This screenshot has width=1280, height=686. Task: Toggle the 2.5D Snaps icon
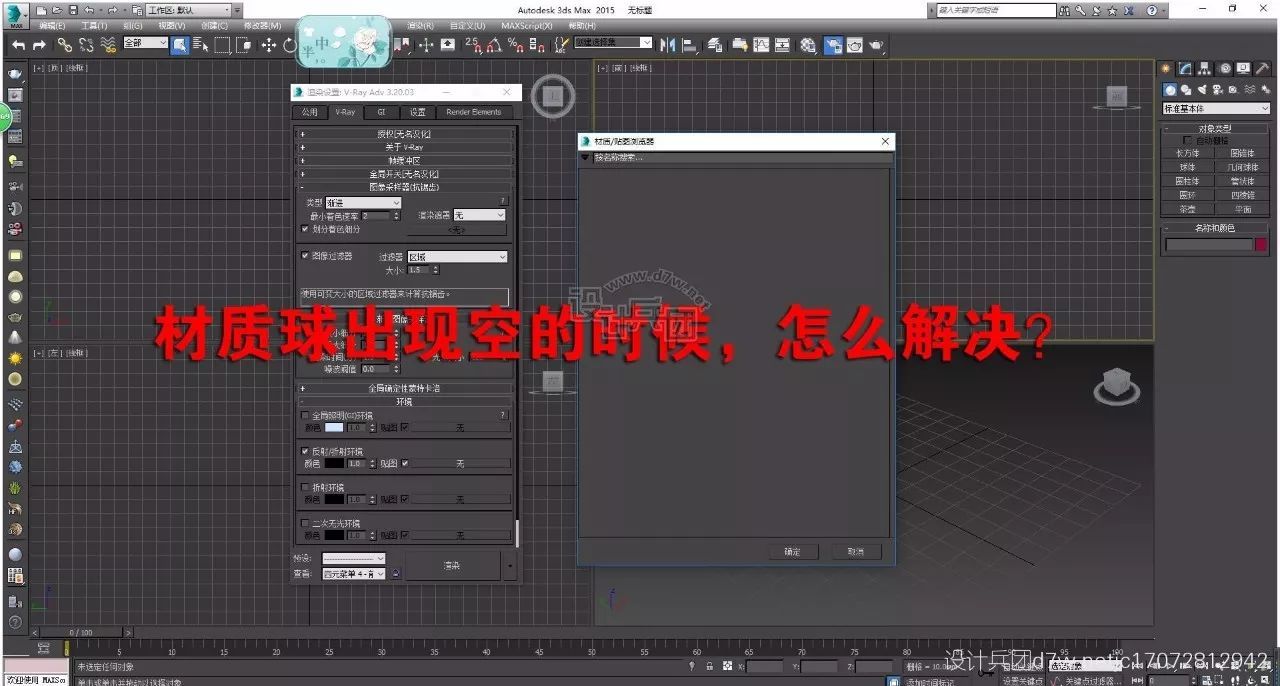[x=472, y=45]
